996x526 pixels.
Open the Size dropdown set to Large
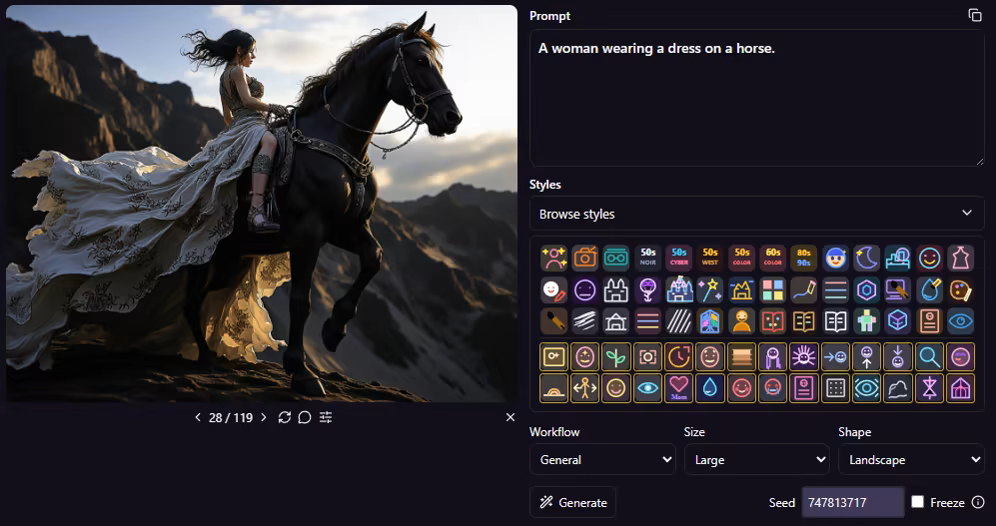coord(757,459)
